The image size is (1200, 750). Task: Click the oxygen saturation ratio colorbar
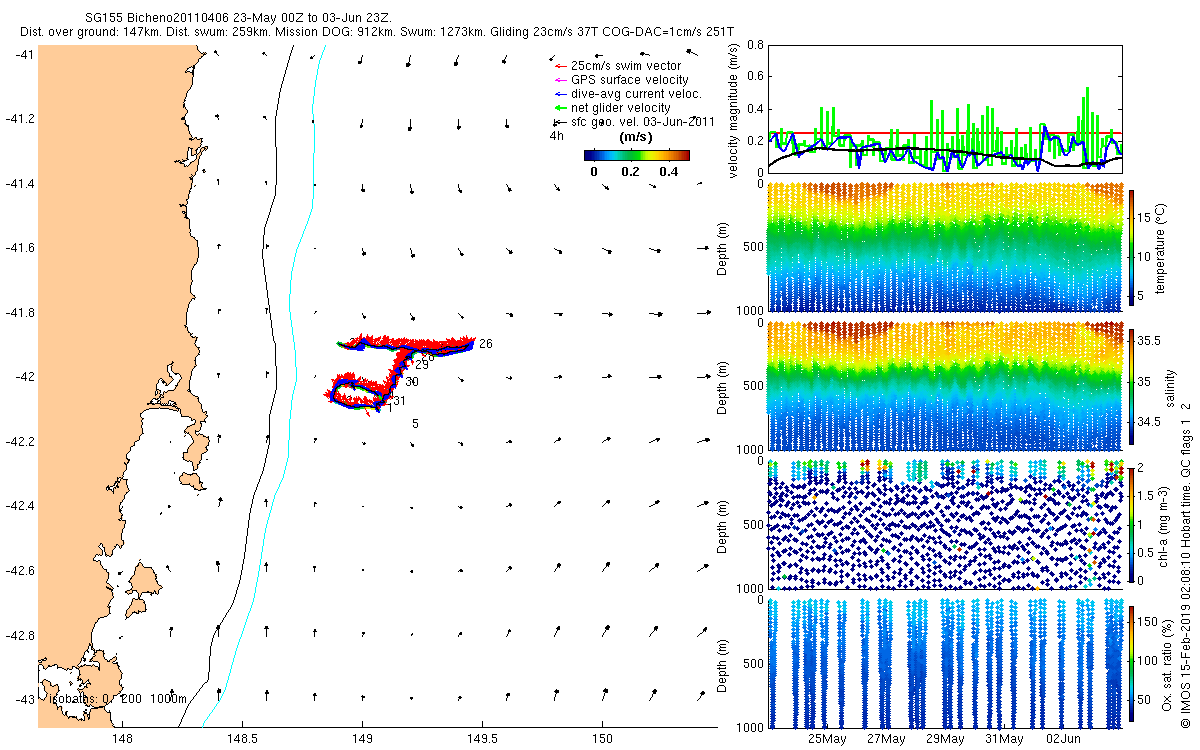pyautogui.click(x=1132, y=663)
